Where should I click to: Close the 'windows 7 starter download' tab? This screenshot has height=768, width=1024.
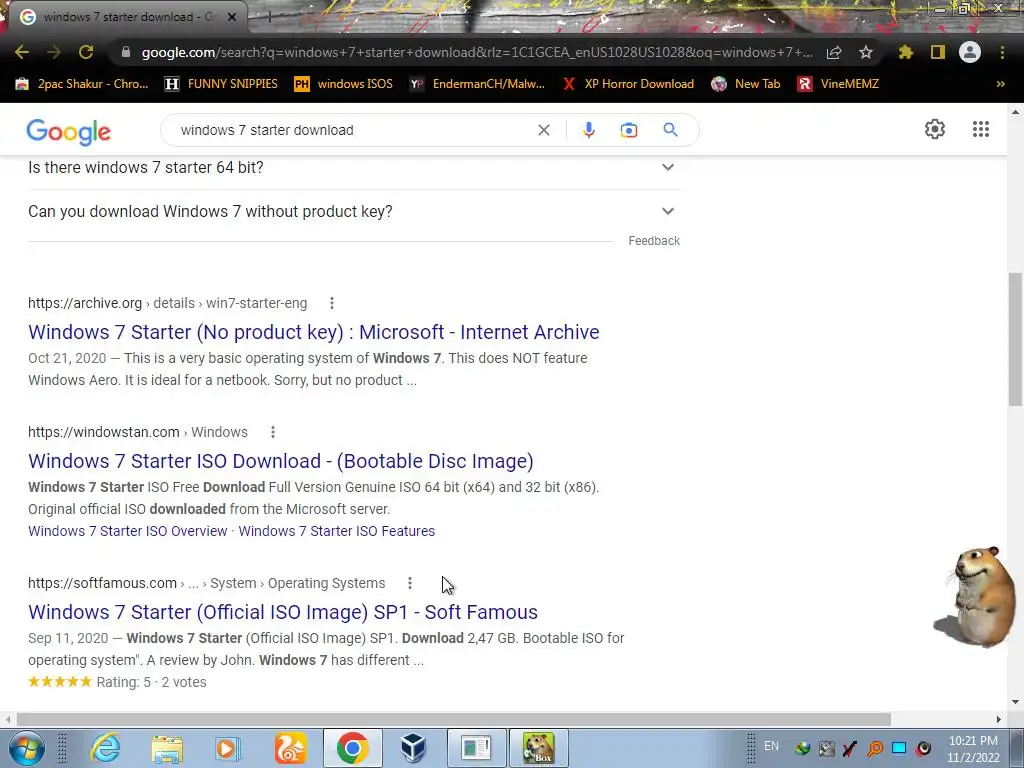click(x=232, y=17)
